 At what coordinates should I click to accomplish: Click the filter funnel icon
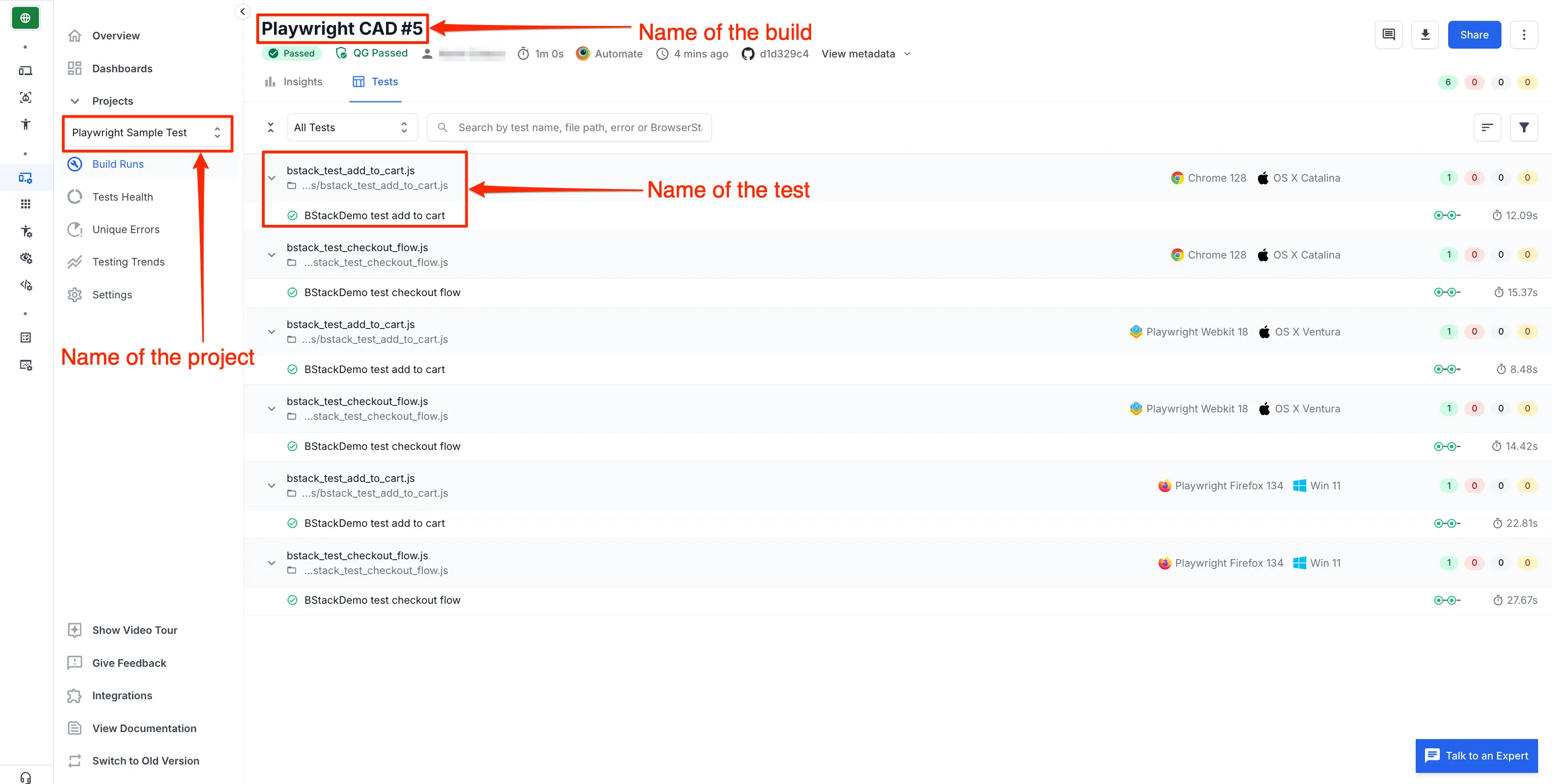tap(1523, 128)
